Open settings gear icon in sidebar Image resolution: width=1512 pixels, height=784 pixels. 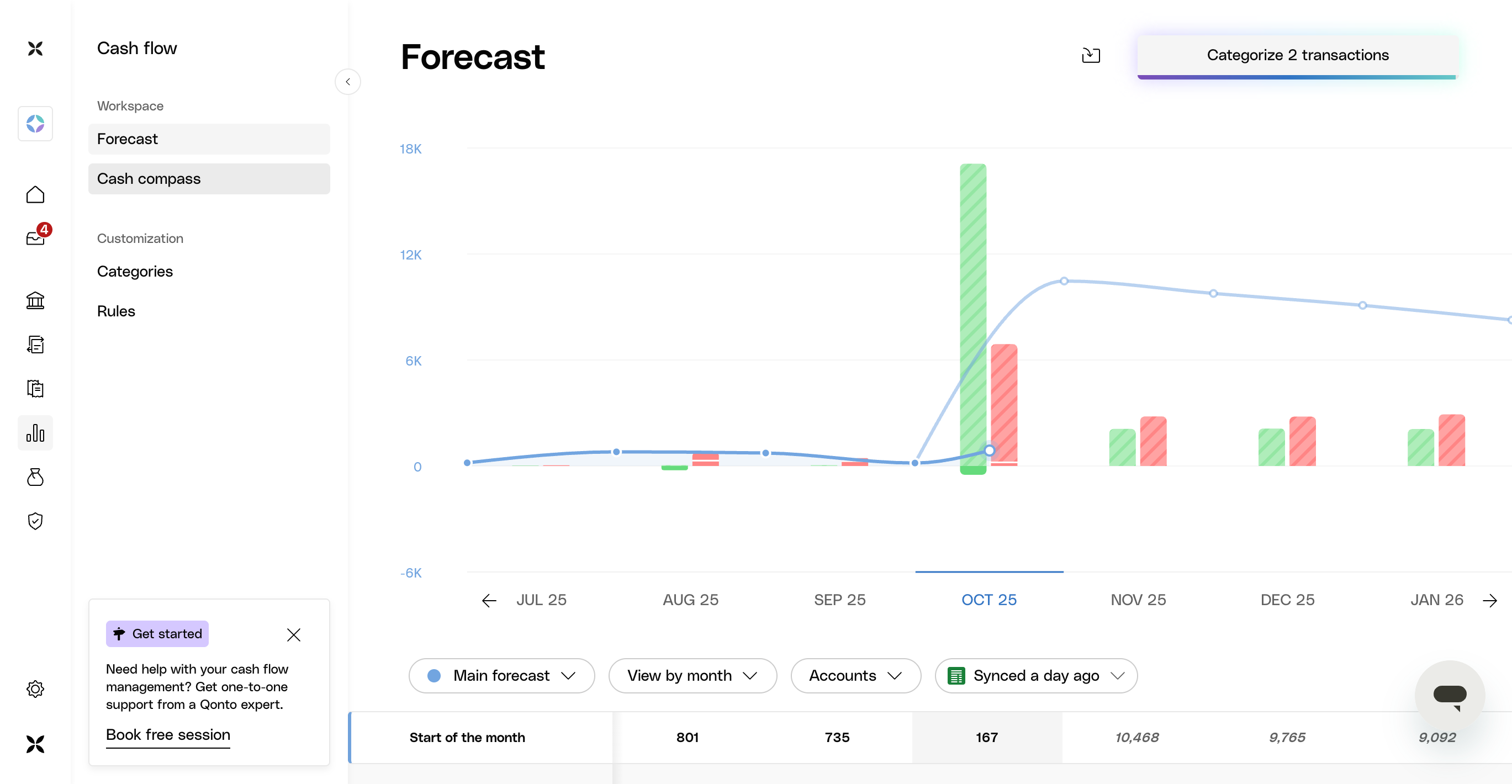(35, 689)
